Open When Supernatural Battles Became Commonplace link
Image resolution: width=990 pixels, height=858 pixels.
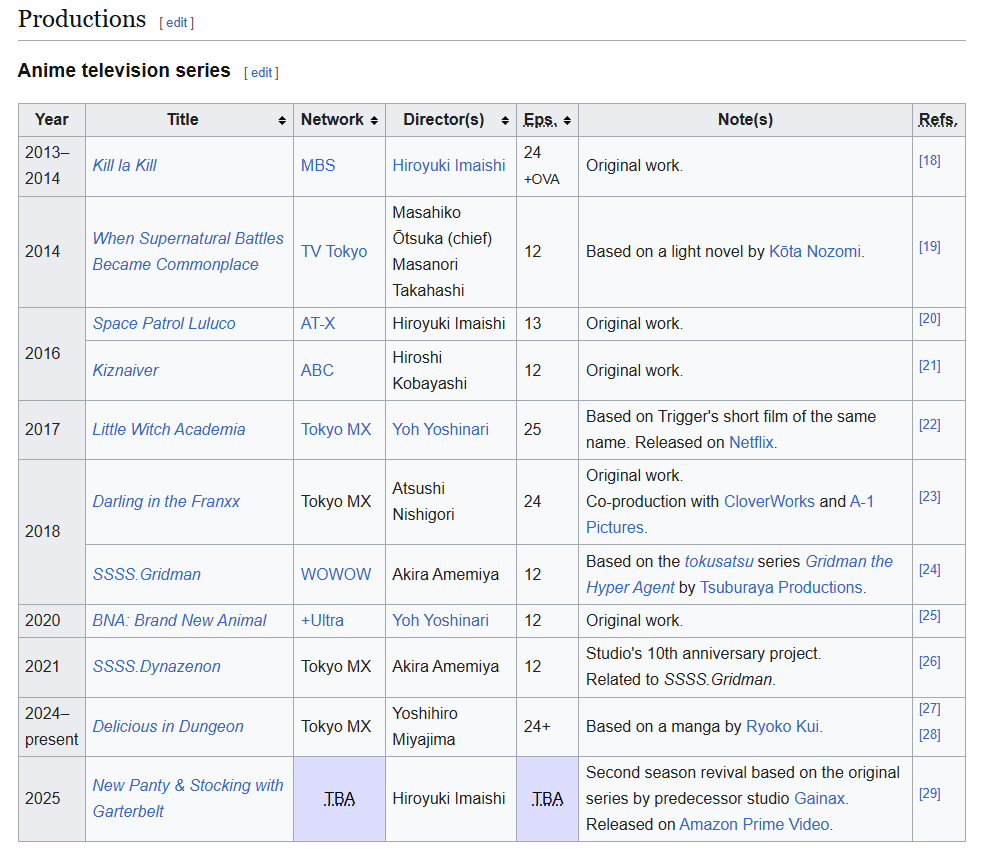(x=188, y=251)
